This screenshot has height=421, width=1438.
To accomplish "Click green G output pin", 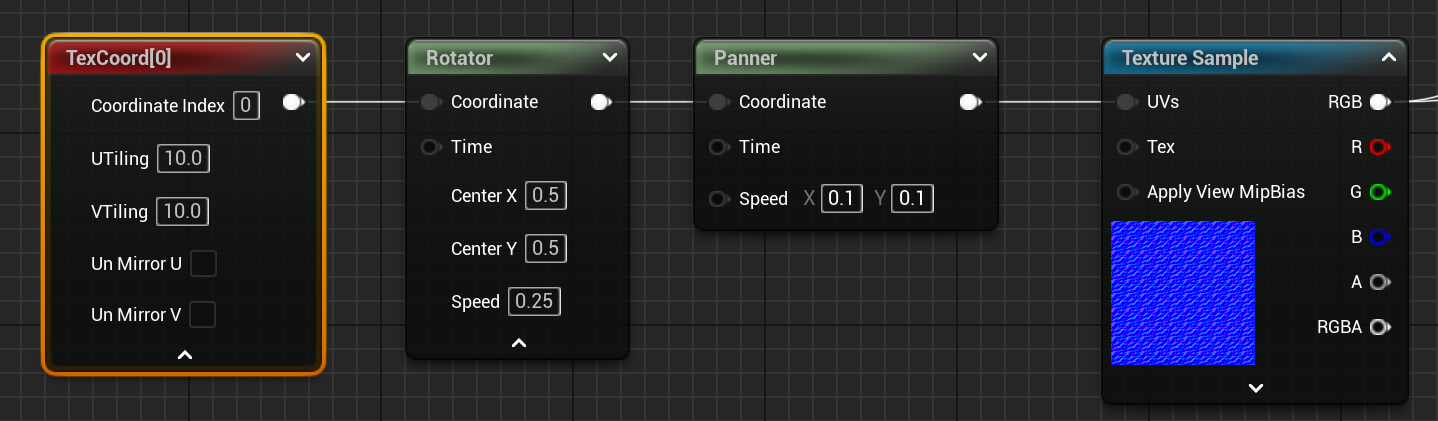I will [1380, 191].
